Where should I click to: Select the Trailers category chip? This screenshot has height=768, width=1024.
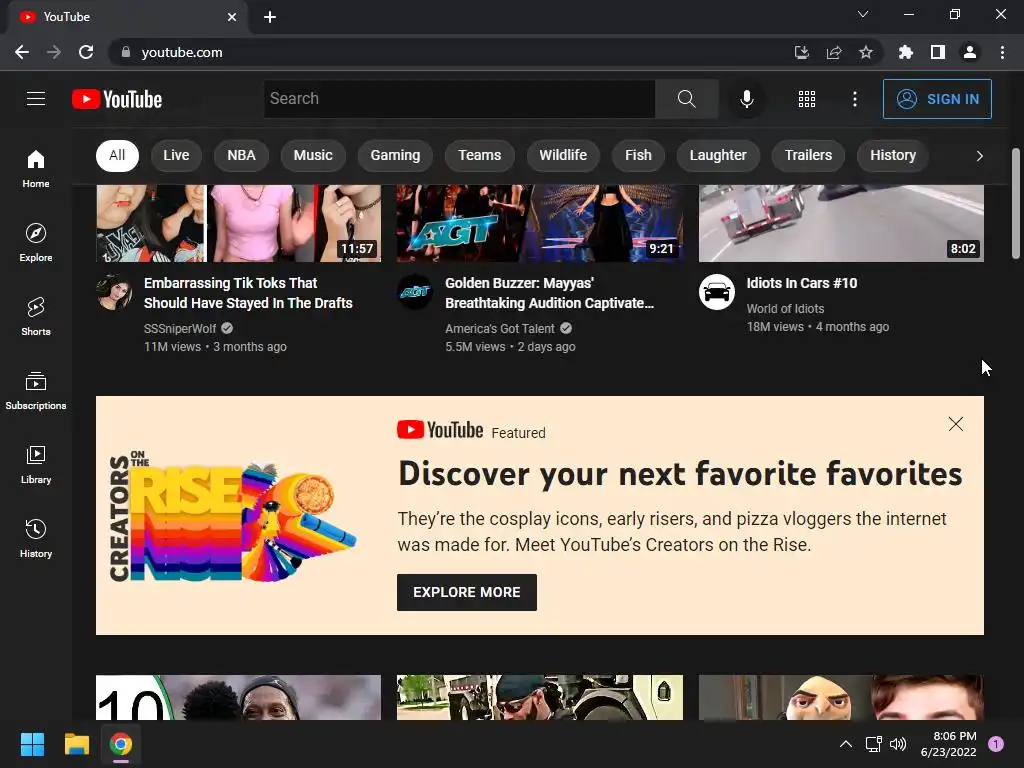808,155
